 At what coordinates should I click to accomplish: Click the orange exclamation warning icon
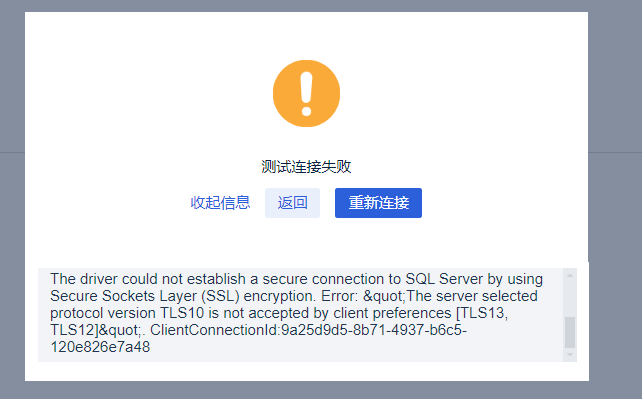pyautogui.click(x=306, y=93)
